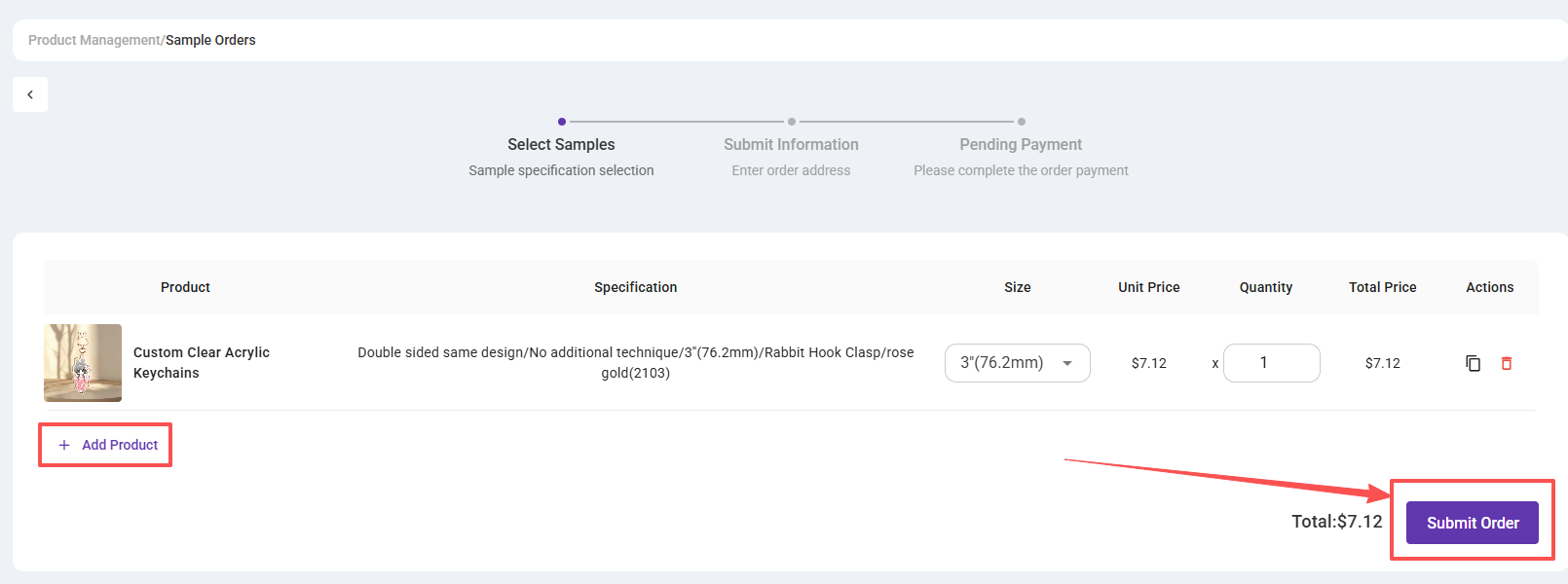The height and width of the screenshot is (584, 1568).
Task: Click the Custom Clear Acrylic Keychains name
Action: point(202,362)
